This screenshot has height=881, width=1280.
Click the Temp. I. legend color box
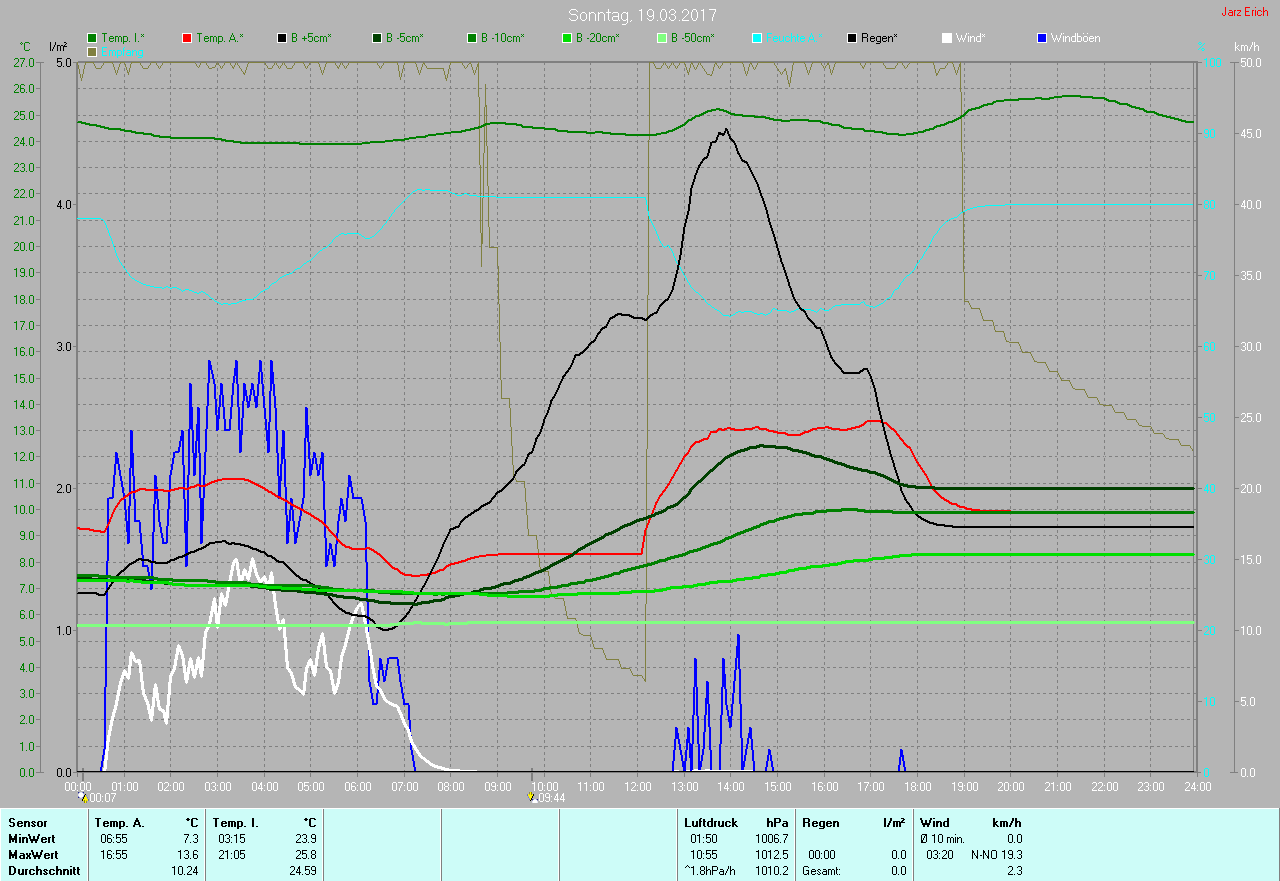(93, 38)
